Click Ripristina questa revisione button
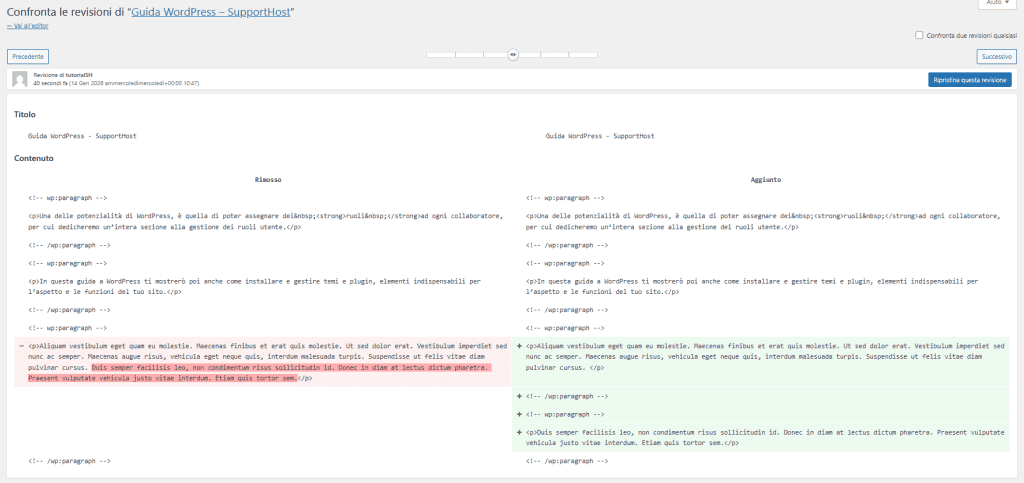This screenshot has width=1024, height=483. (969, 80)
